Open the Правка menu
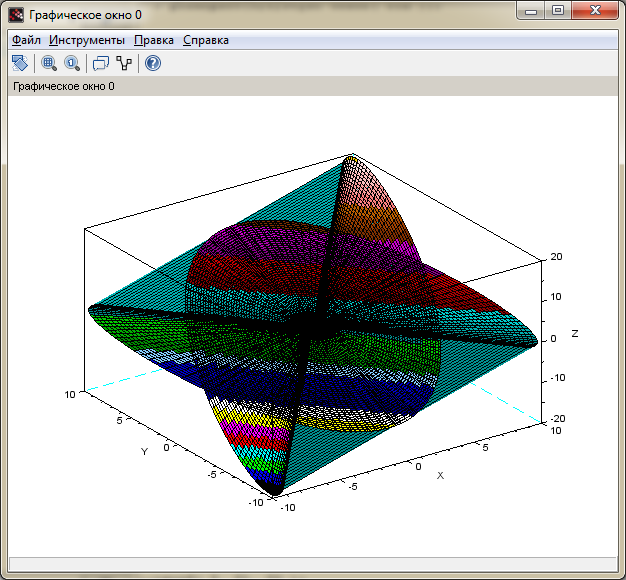Image resolution: width=626 pixels, height=580 pixels. tap(154, 40)
